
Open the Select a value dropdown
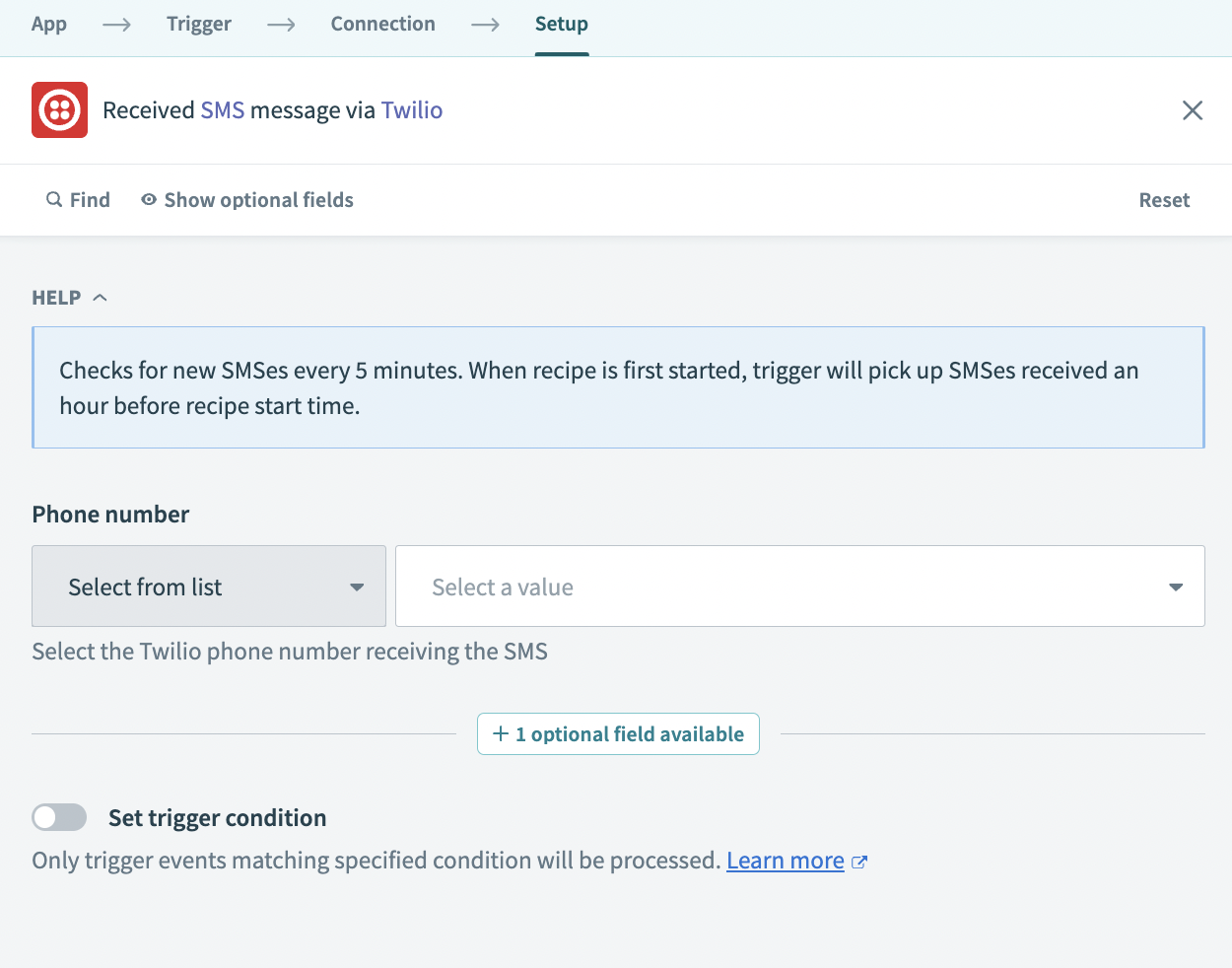pyautogui.click(x=779, y=587)
